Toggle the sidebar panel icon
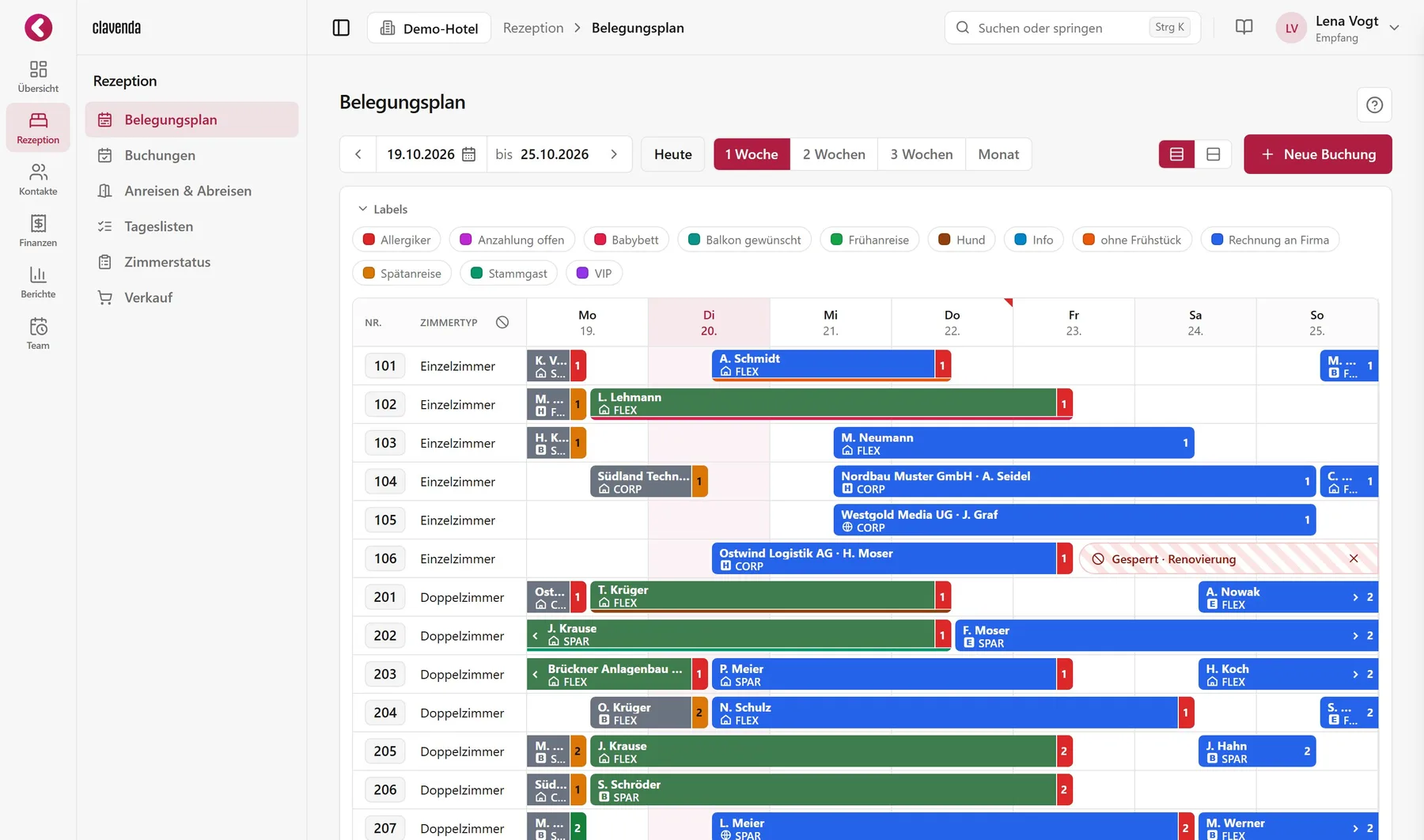Screen dimensions: 1424x840 pos(341,28)
